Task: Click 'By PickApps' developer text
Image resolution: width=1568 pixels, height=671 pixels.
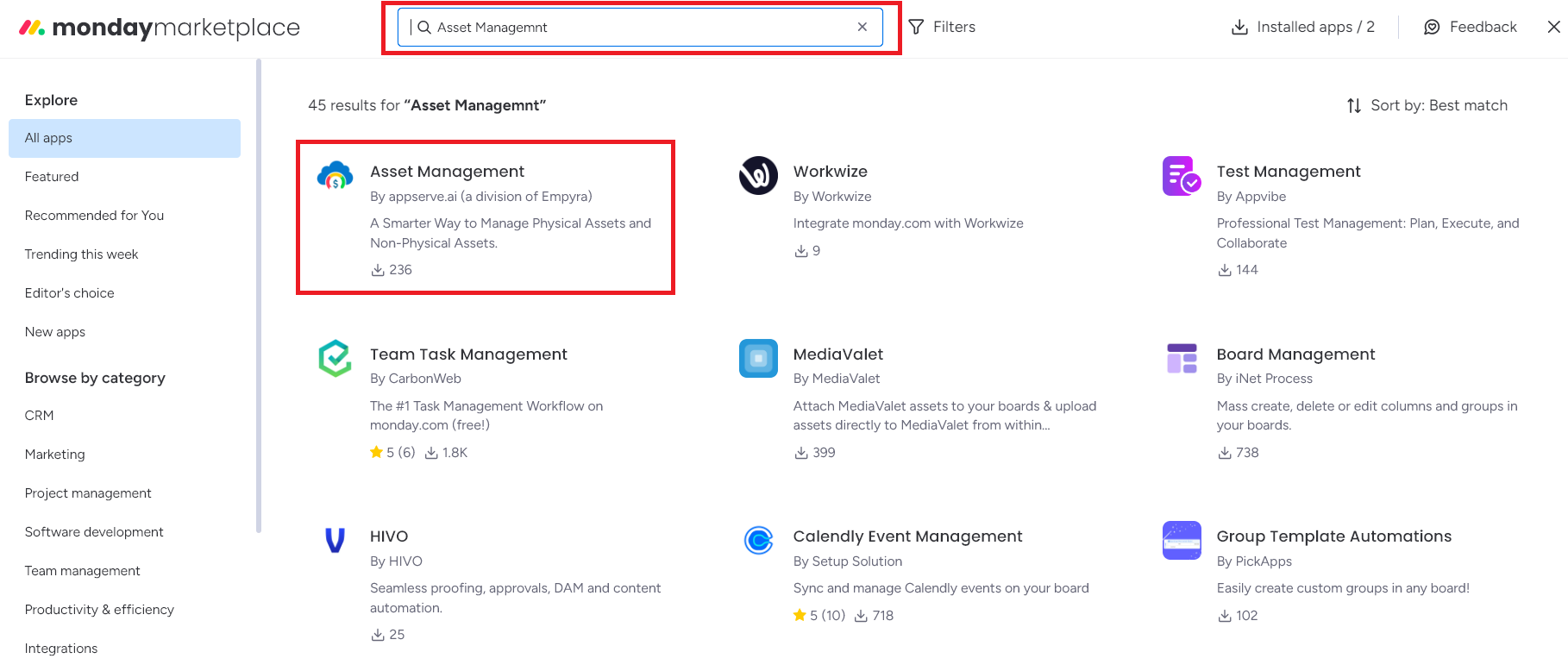Action: click(x=1254, y=561)
